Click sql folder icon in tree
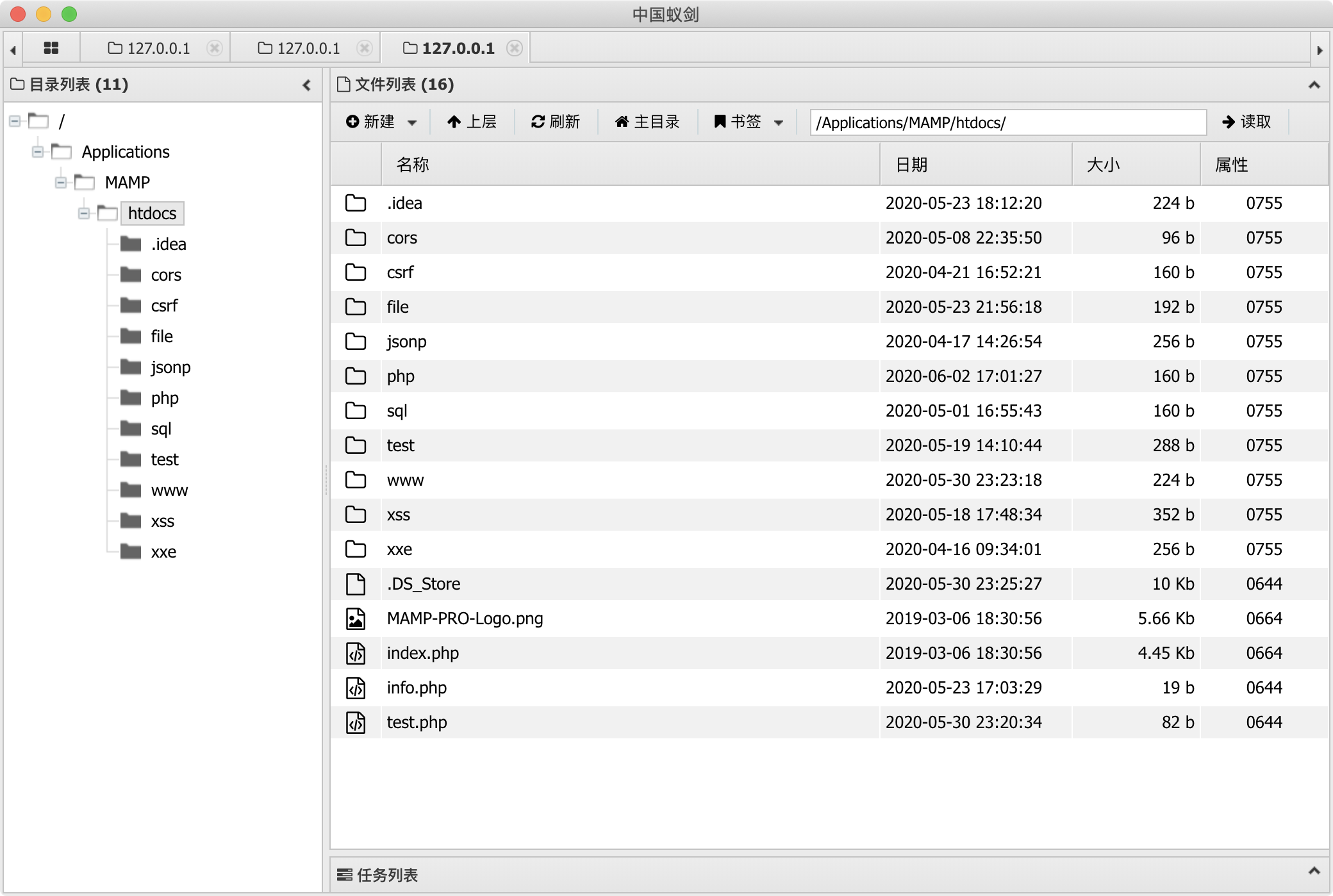Viewport: 1333px width, 896px height. click(131, 429)
